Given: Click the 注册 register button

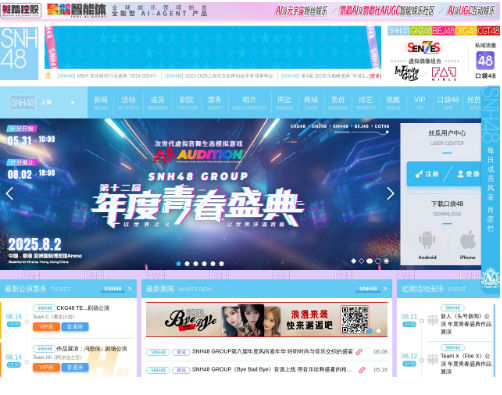Looking at the screenshot, I should click(427, 174).
